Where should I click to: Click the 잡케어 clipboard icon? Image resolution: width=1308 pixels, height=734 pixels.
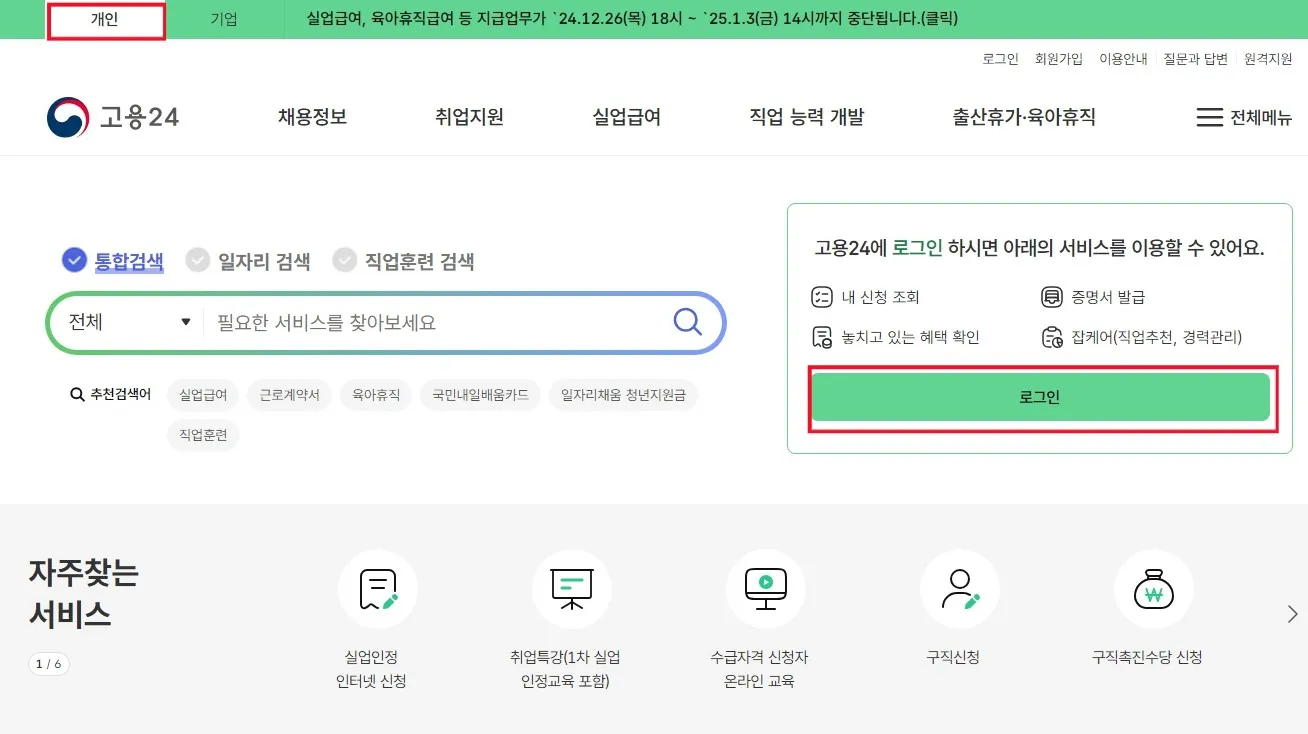(1052, 337)
